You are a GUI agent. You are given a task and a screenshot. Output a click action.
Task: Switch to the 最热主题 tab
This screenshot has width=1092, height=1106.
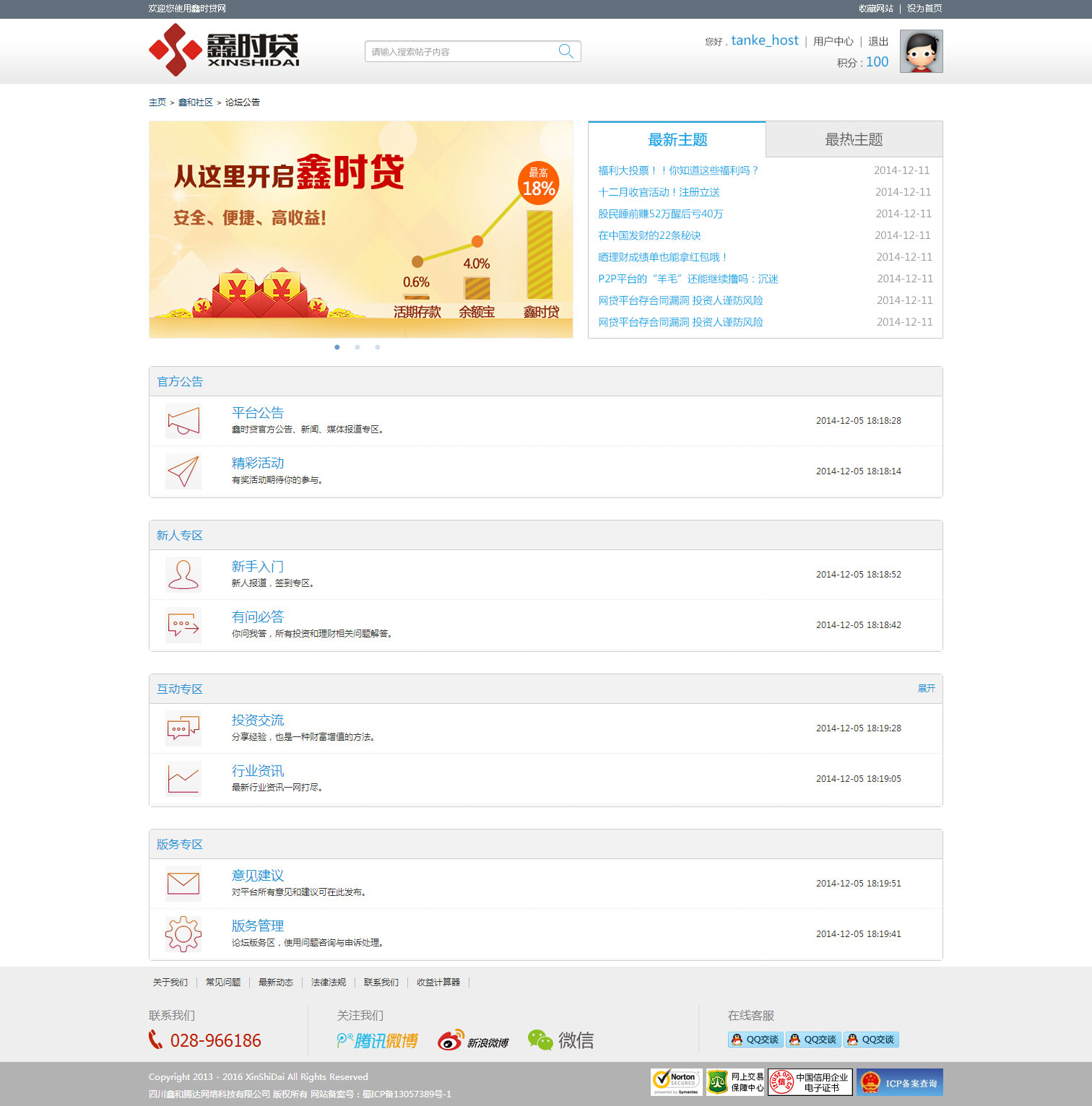[x=854, y=139]
